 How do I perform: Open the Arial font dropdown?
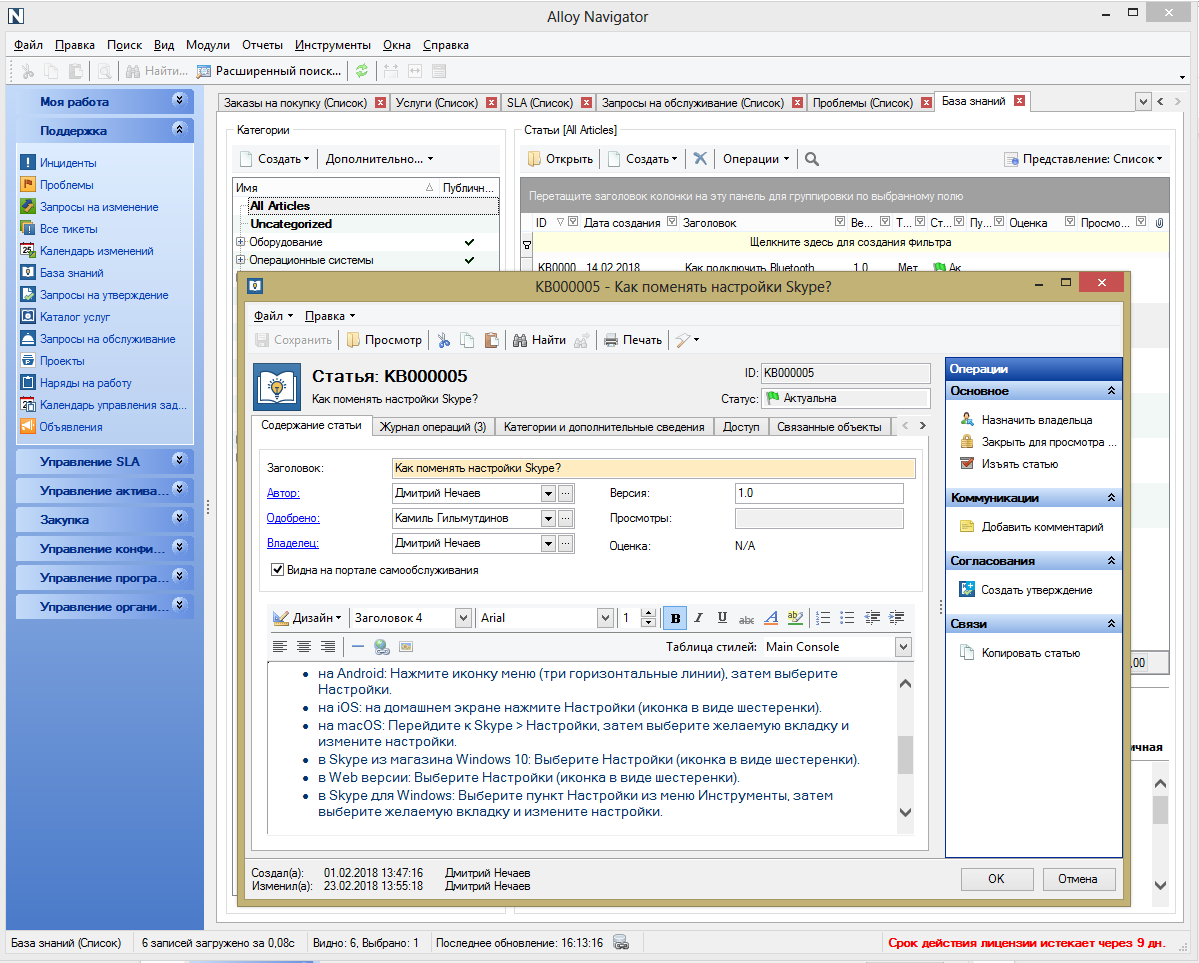pos(606,618)
